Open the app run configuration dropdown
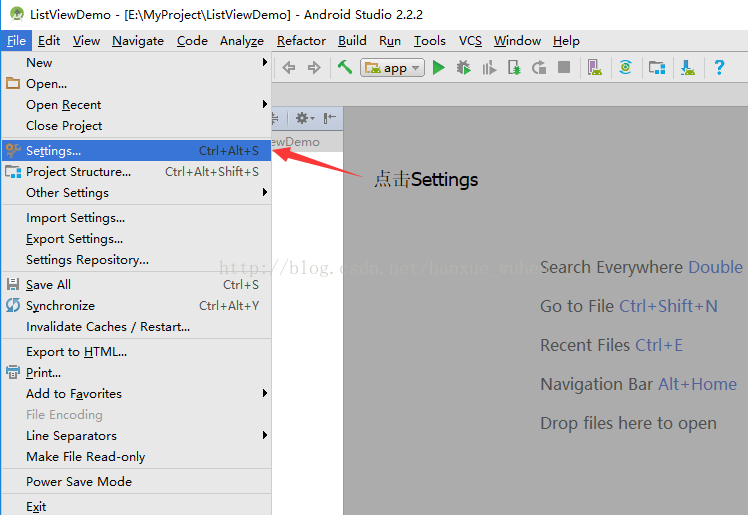This screenshot has height=515, width=748. pyautogui.click(x=393, y=68)
